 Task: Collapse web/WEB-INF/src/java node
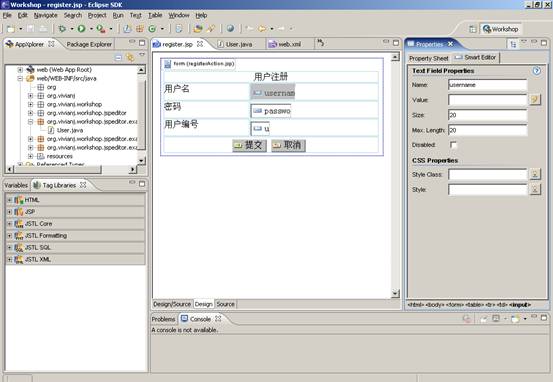[x=20, y=78]
